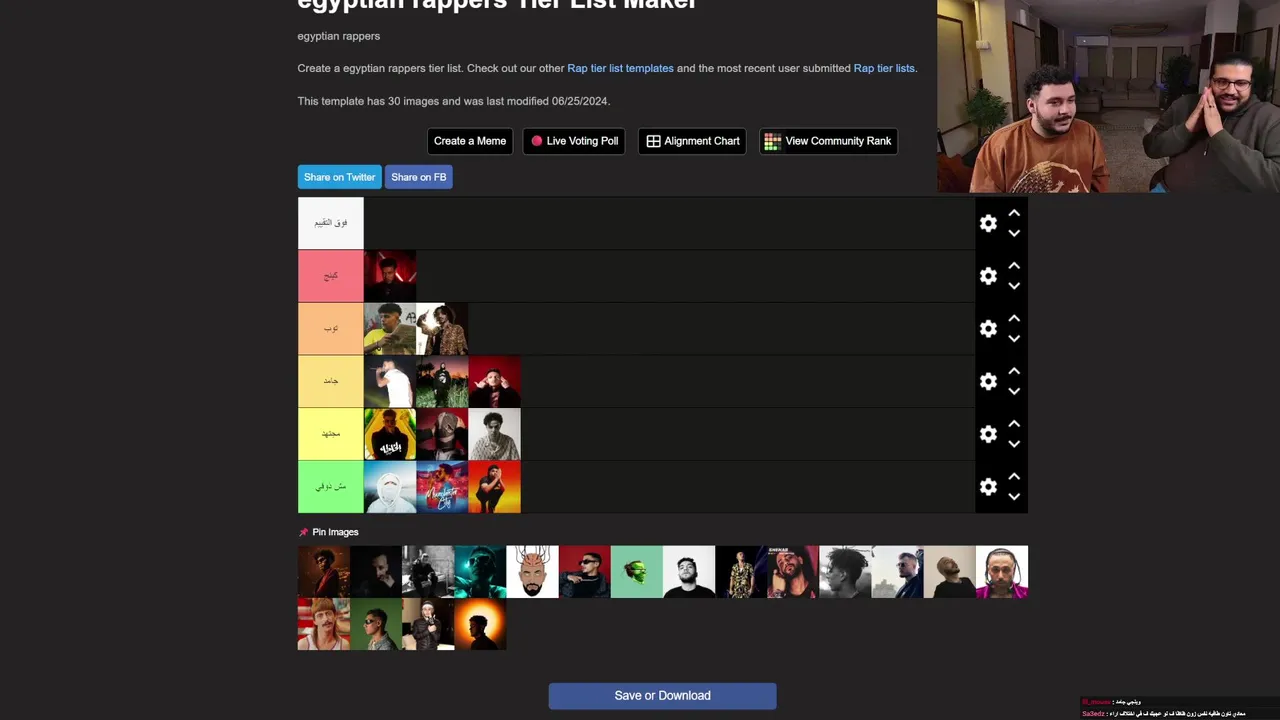Pick the sunglasses man on green background image
The width and height of the screenshot is (1280, 720).
click(376, 624)
